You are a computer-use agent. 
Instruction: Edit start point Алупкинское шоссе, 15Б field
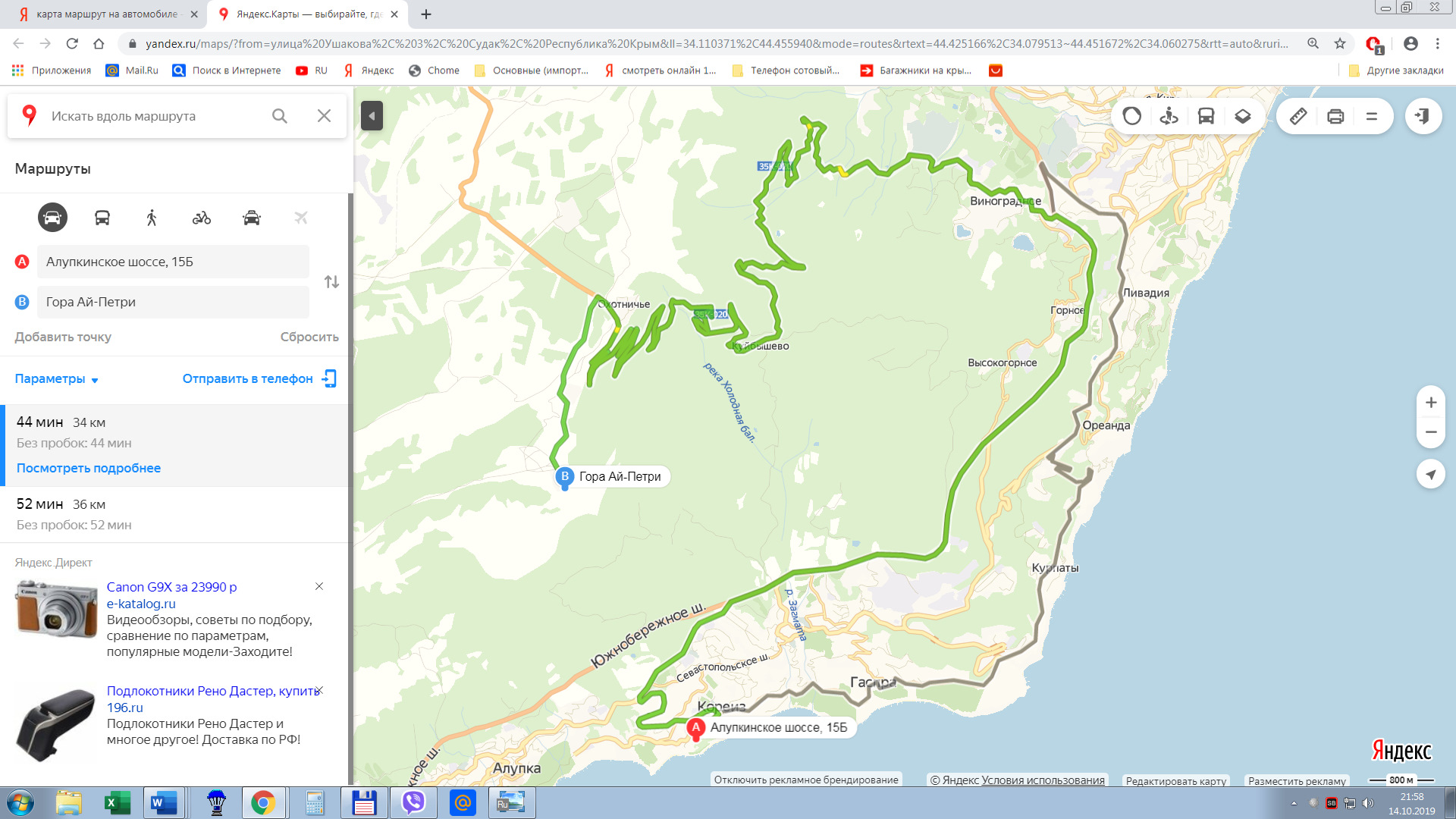(x=174, y=262)
